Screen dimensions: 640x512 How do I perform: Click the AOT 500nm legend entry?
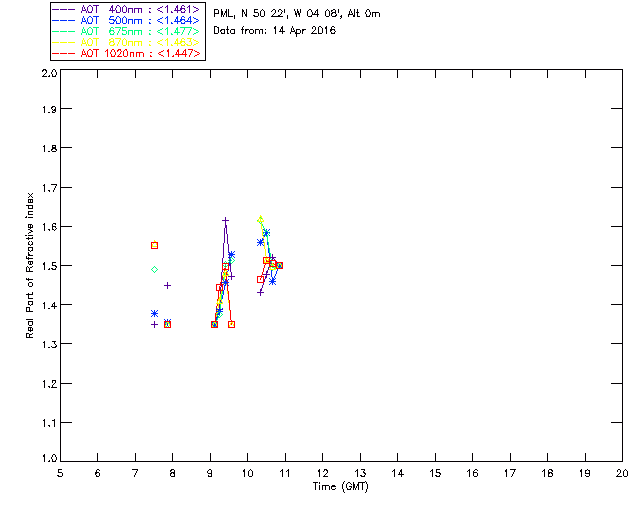coord(126,20)
